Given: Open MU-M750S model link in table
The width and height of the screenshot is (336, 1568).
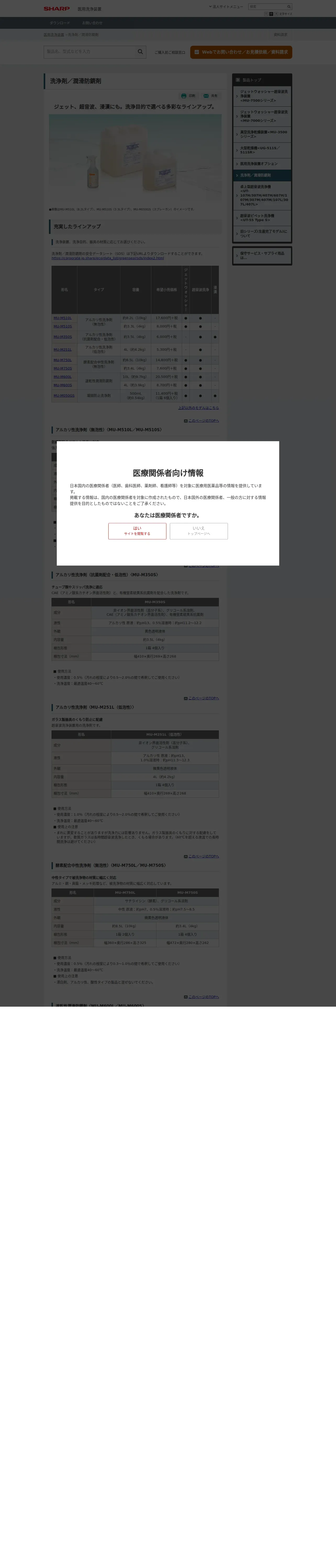Looking at the screenshot, I should [62, 368].
